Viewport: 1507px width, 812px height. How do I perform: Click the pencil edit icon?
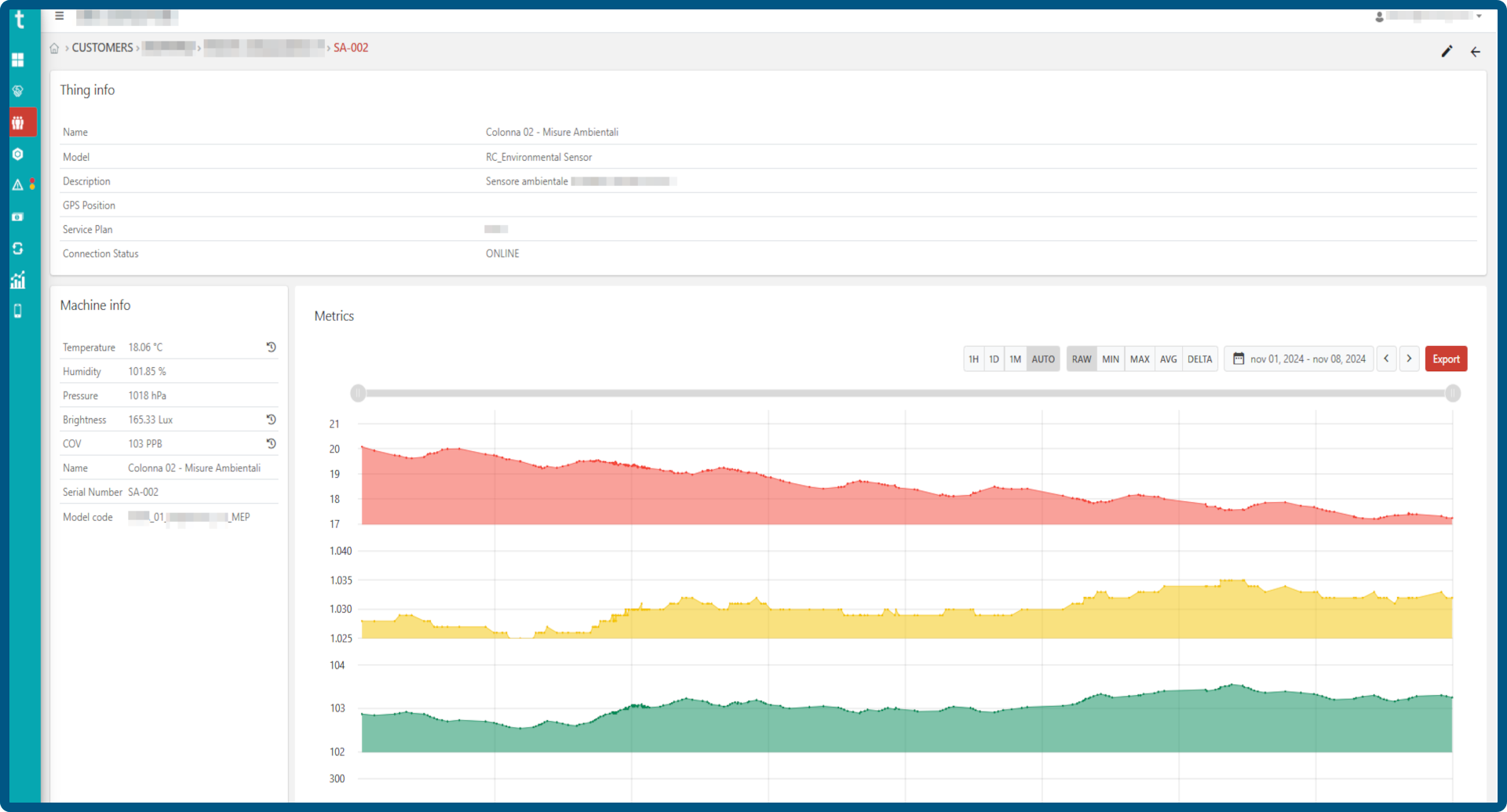pyautogui.click(x=1447, y=51)
